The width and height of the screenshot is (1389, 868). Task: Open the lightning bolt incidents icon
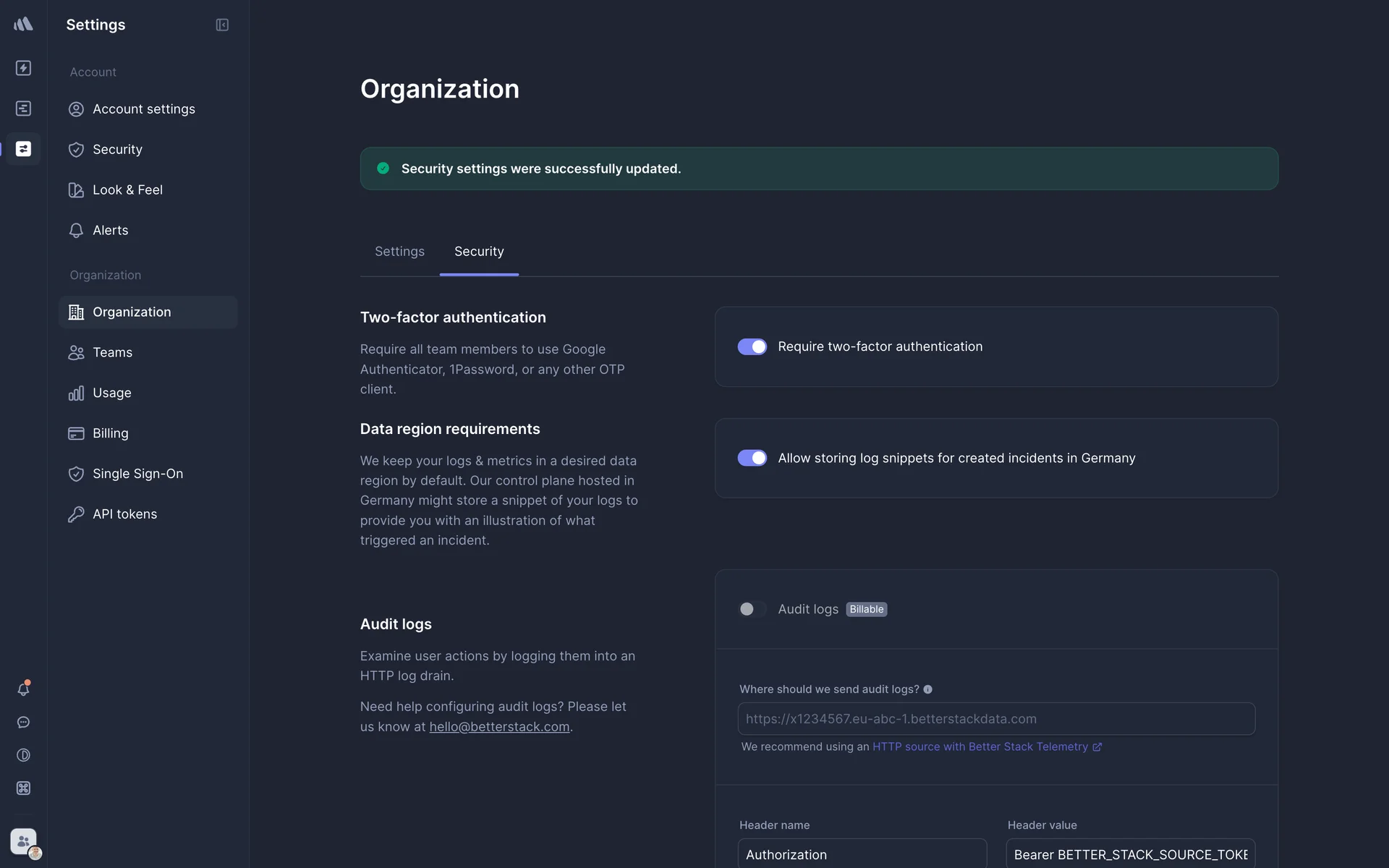23,68
